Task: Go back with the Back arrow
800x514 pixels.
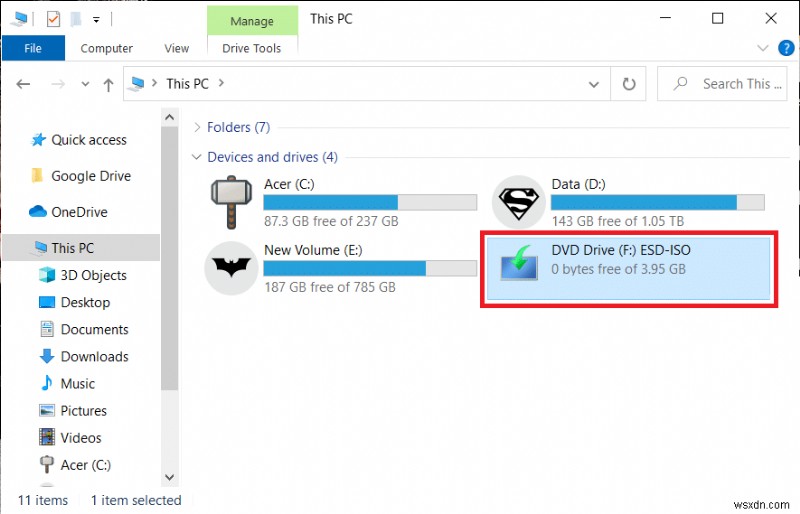Action: click(23, 84)
